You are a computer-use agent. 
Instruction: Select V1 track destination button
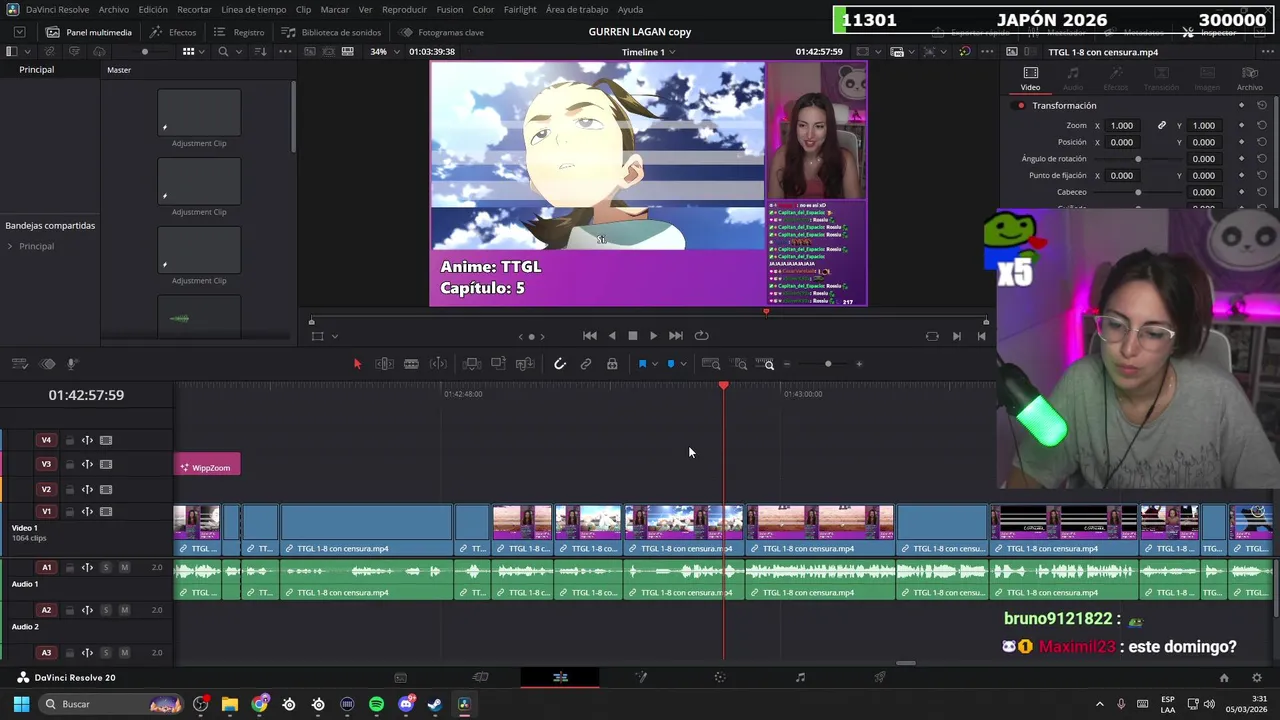click(46, 512)
